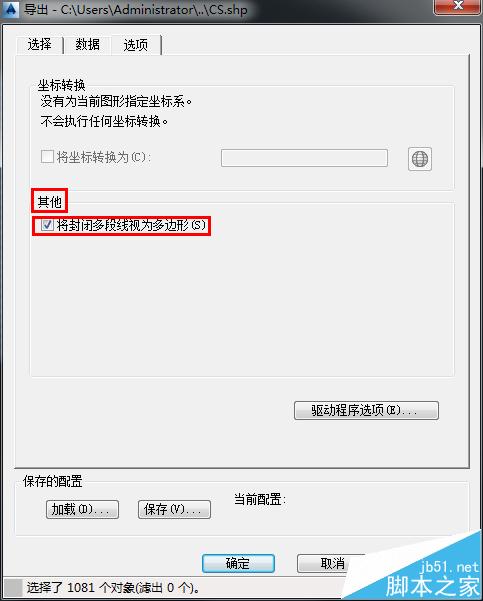Open 驱动程序选项(E)... settings
The image size is (483, 601).
click(x=366, y=411)
